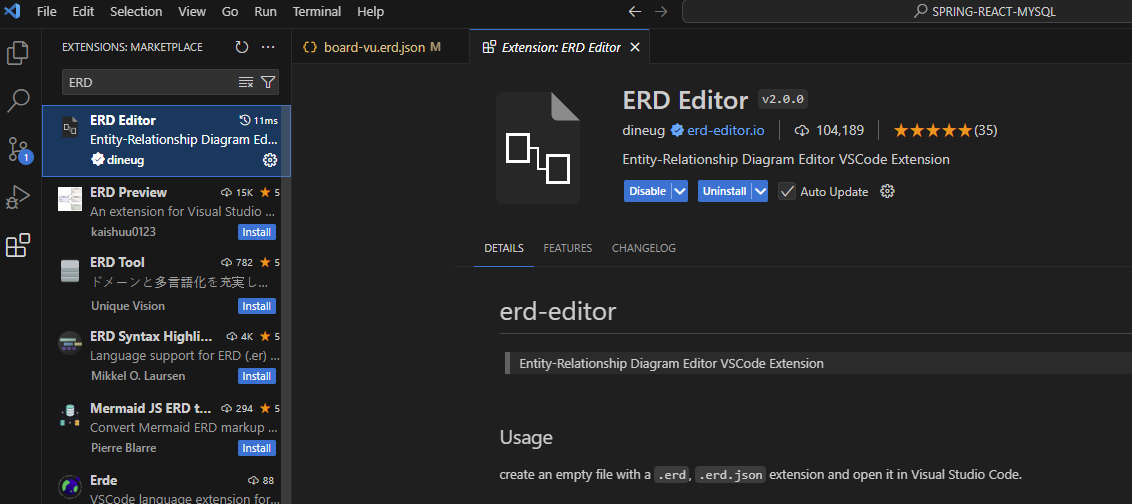This screenshot has width=1132, height=504.
Task: Switch to the board-vu.erd.json editor tab
Action: click(x=380, y=47)
